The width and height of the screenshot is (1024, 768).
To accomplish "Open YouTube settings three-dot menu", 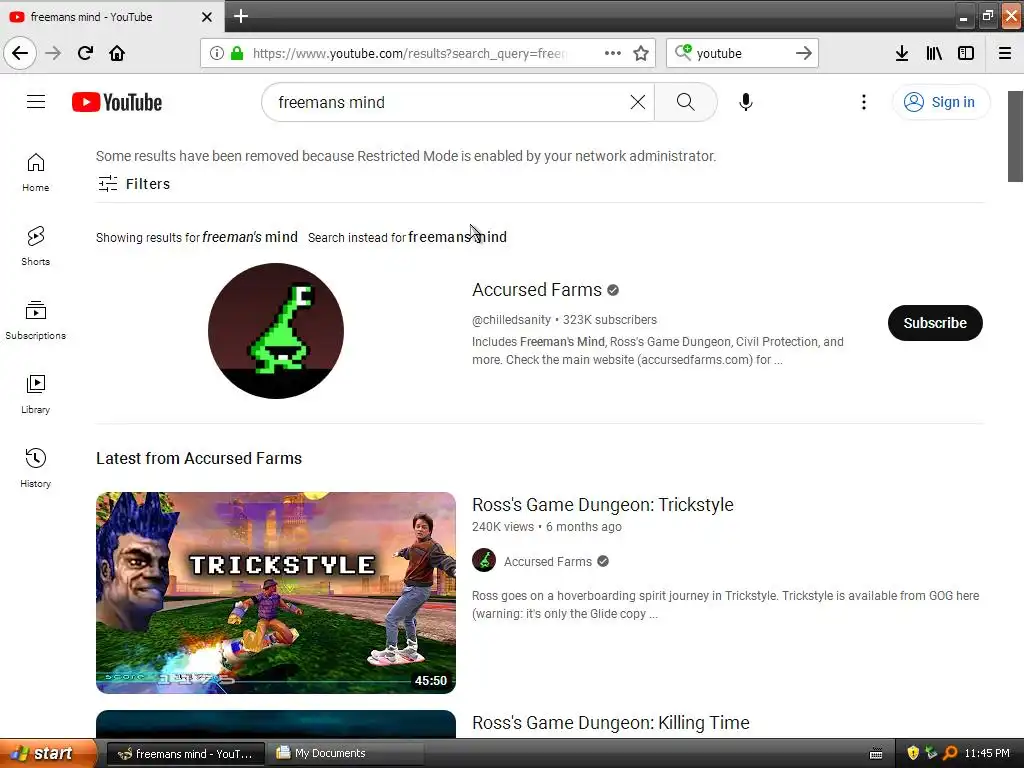I will [864, 102].
